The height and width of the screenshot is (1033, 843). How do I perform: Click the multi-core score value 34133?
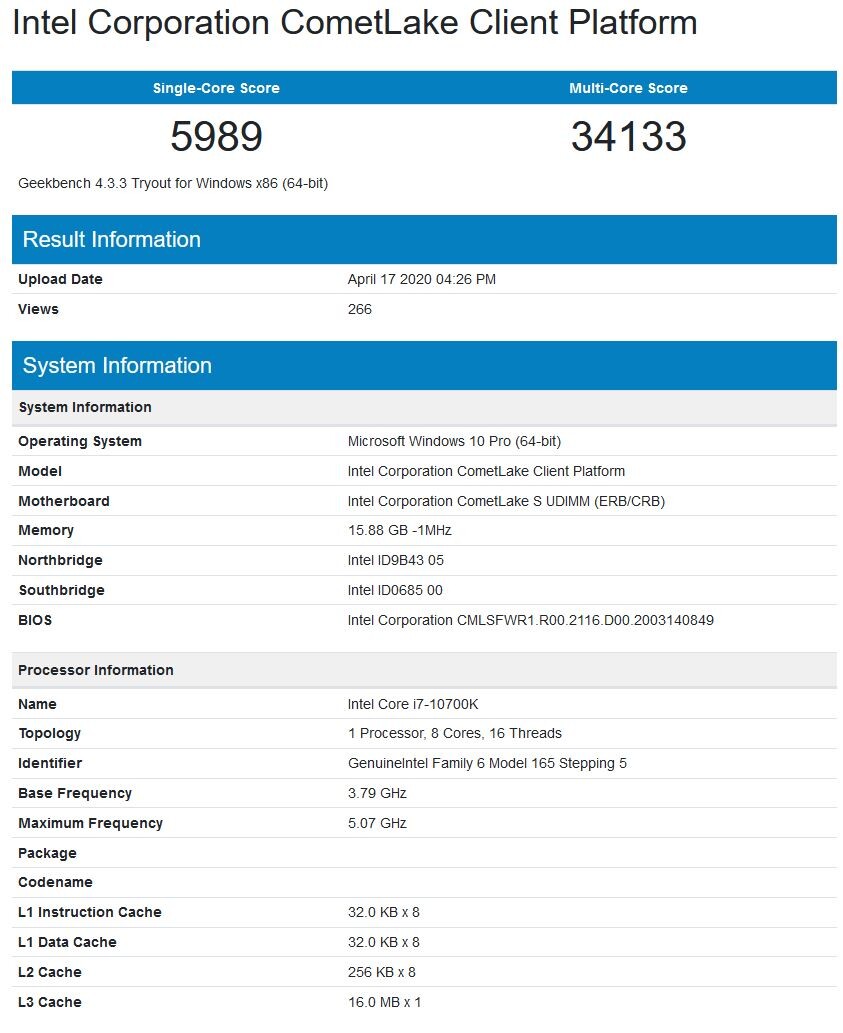click(x=628, y=137)
